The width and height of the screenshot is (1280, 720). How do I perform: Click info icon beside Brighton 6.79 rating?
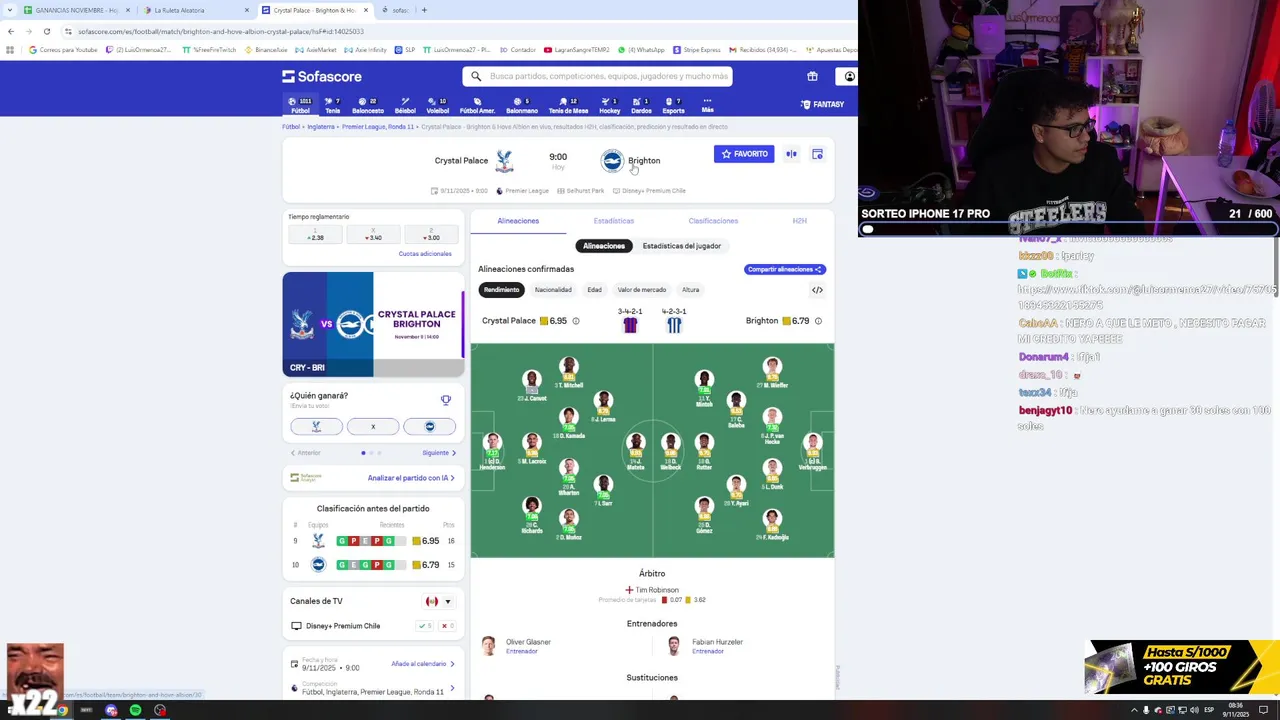point(818,321)
